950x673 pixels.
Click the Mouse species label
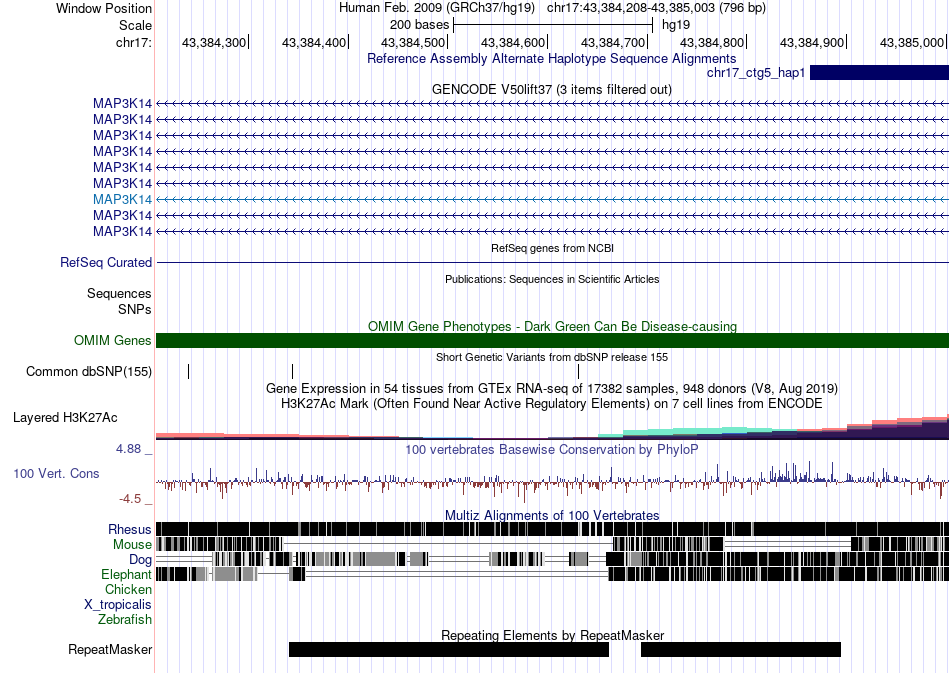[x=132, y=545]
